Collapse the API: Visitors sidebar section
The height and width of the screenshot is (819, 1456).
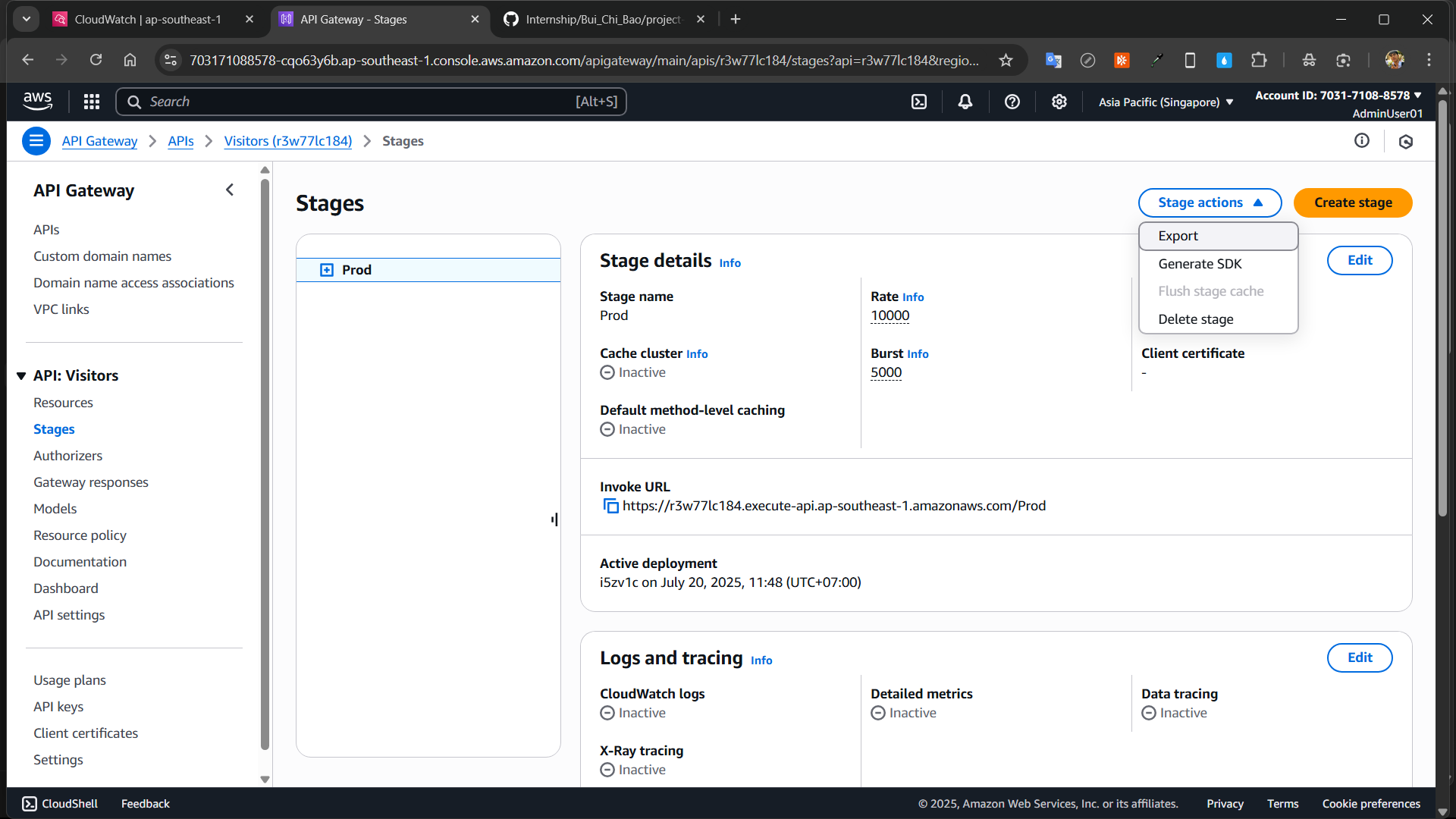pyautogui.click(x=21, y=376)
